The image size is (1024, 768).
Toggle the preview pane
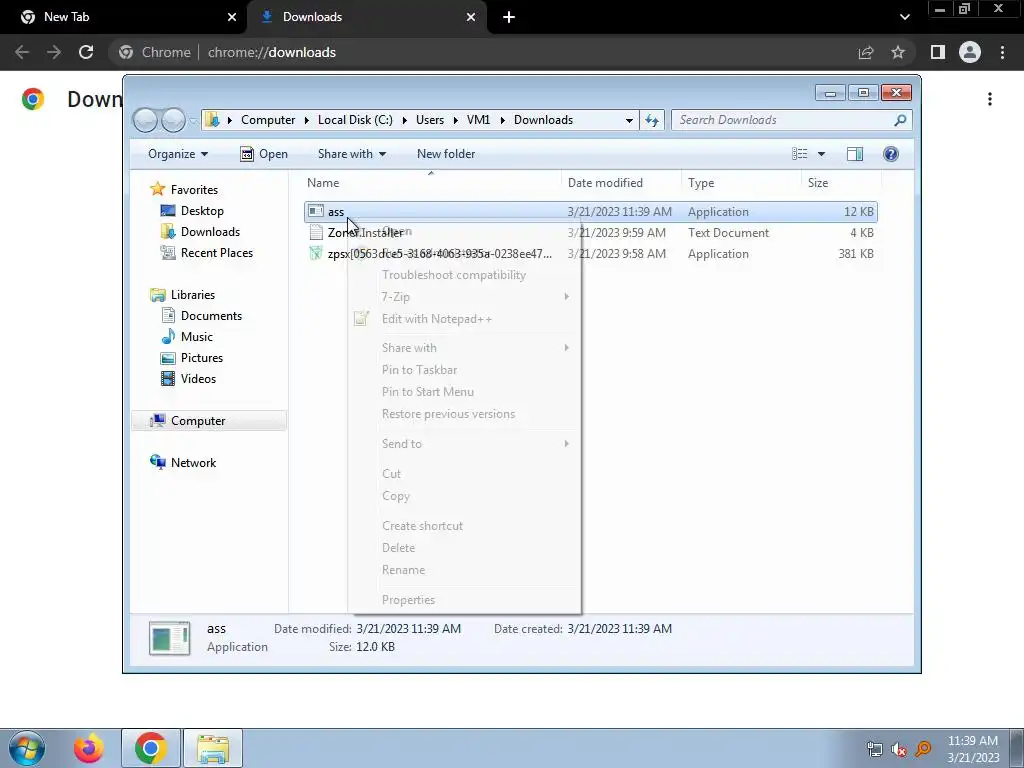point(855,154)
